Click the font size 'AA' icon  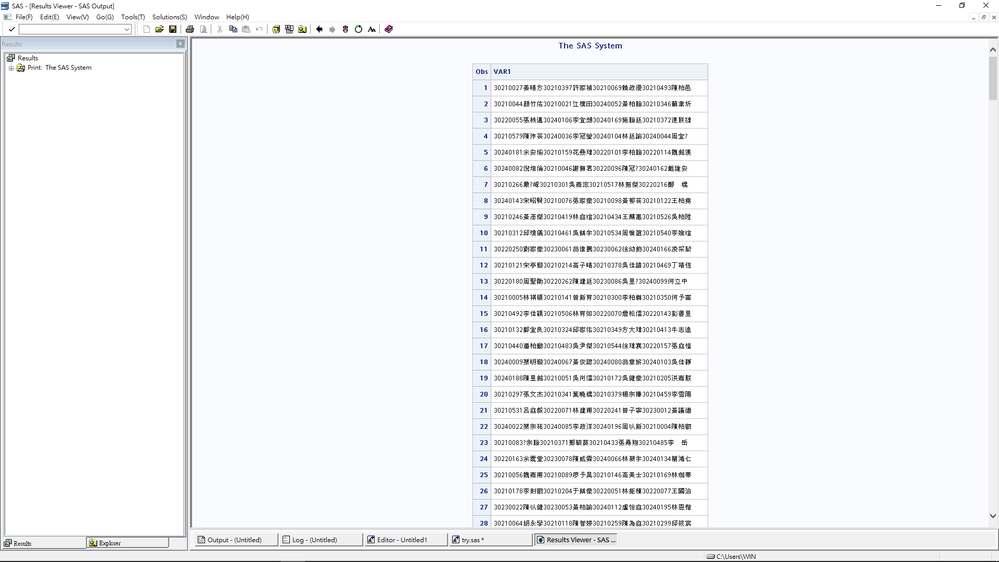point(371,29)
